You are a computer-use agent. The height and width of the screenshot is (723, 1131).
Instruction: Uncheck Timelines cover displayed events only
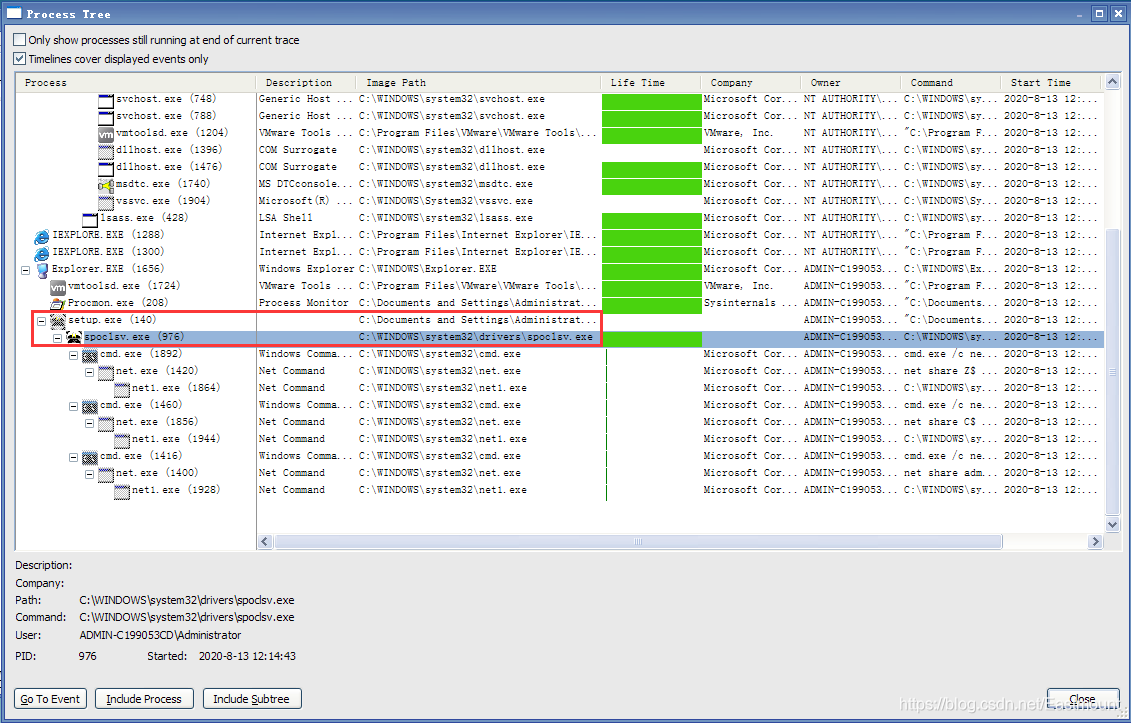pyautogui.click(x=19, y=58)
